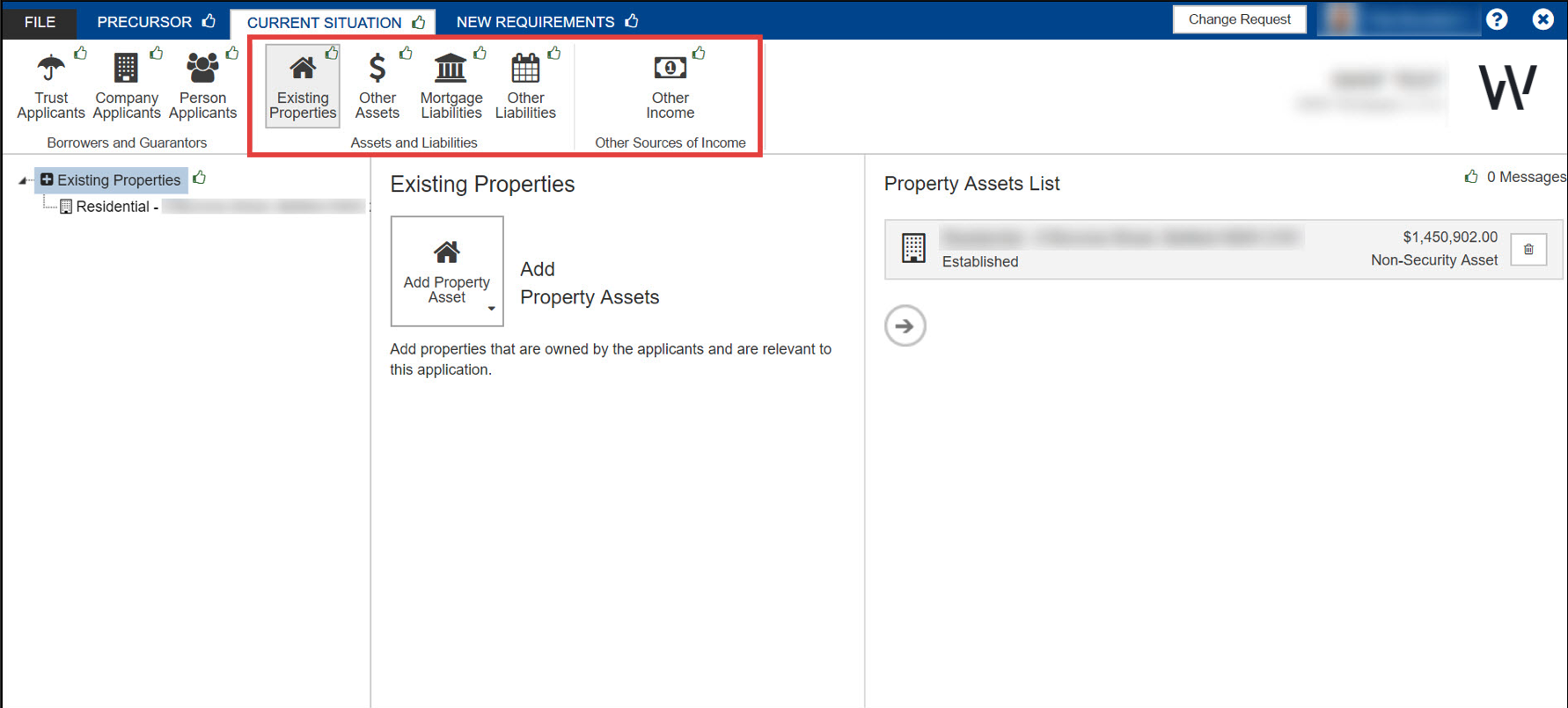Click thumbs-up above Trust Applicants
1568x708 pixels.
[81, 54]
